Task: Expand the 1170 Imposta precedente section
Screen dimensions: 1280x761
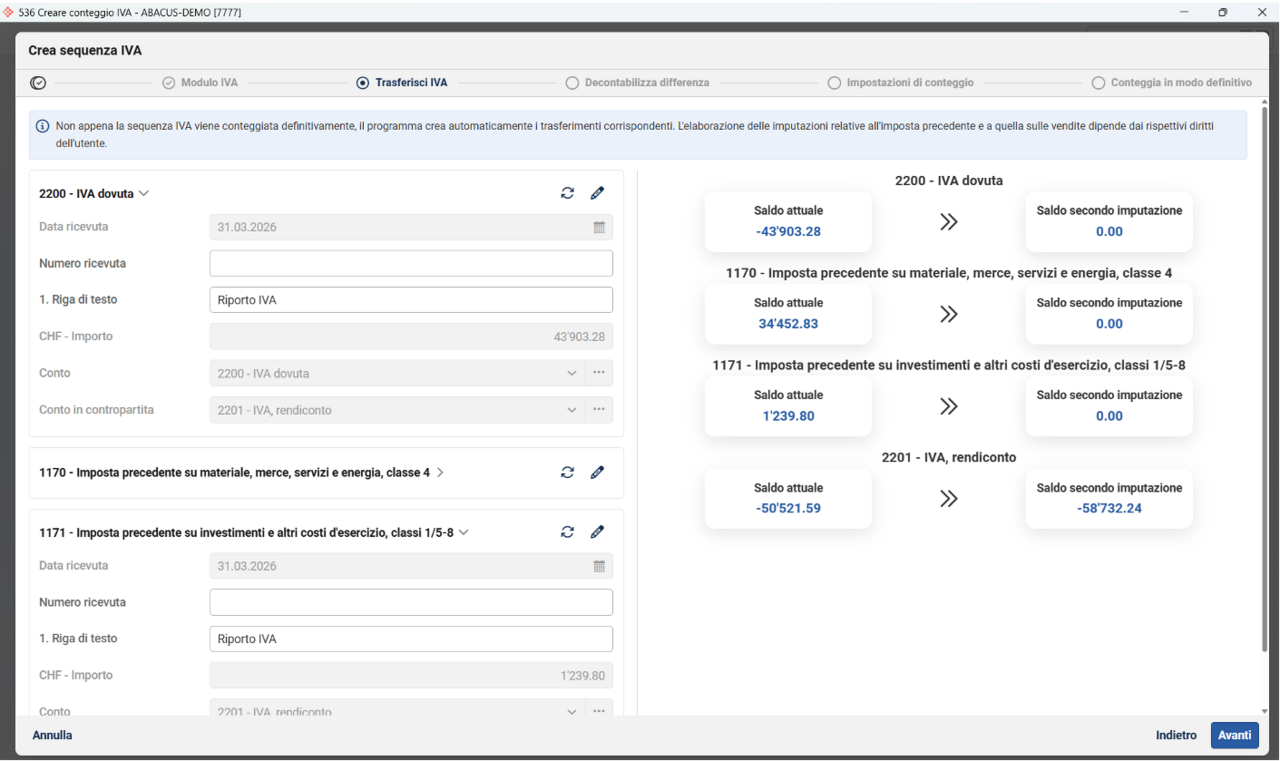Action: coord(441,472)
